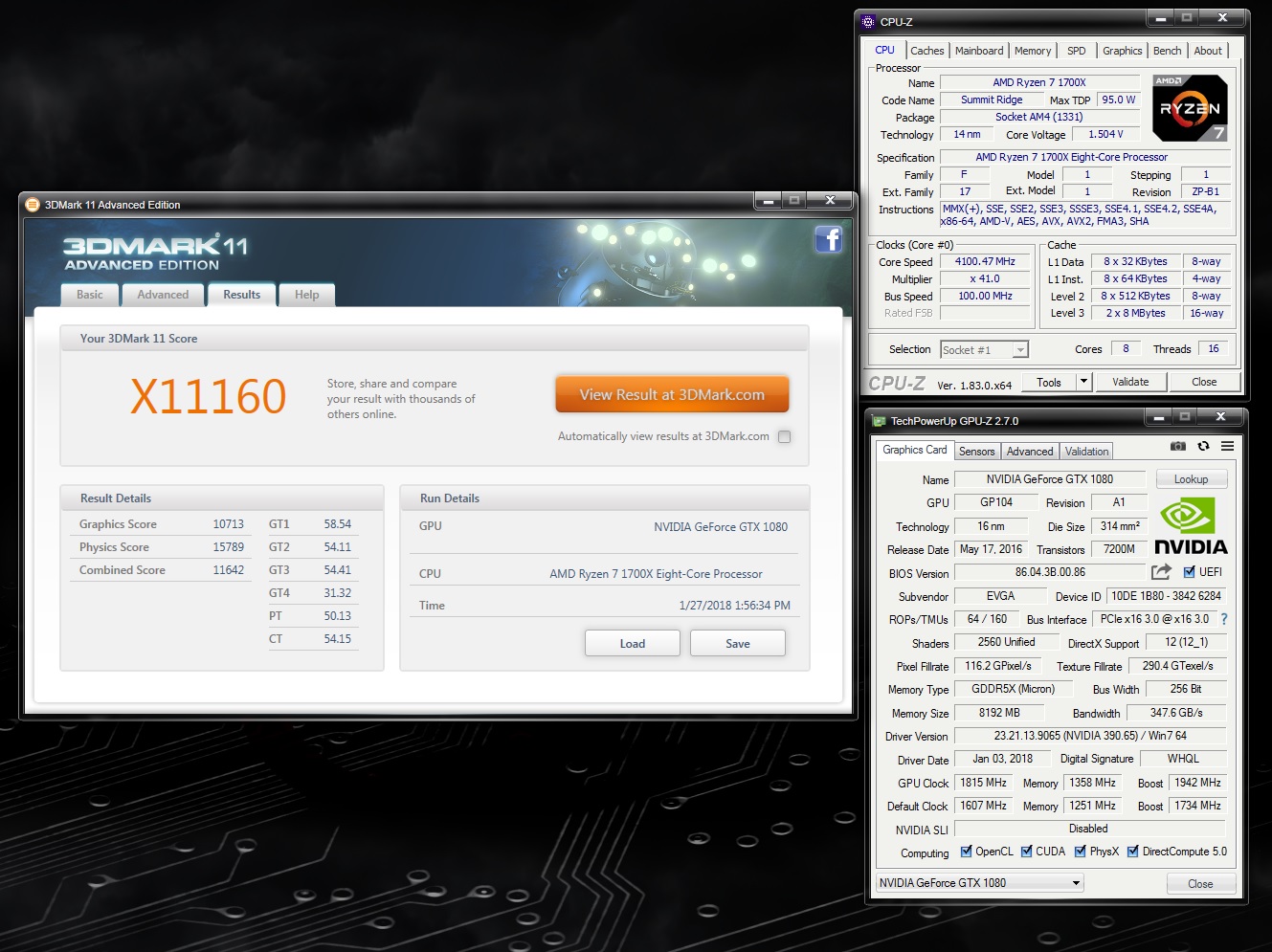Viewport: 1272px width, 952px height.
Task: Open the Validation tab in GPU-Z
Action: click(x=1087, y=452)
